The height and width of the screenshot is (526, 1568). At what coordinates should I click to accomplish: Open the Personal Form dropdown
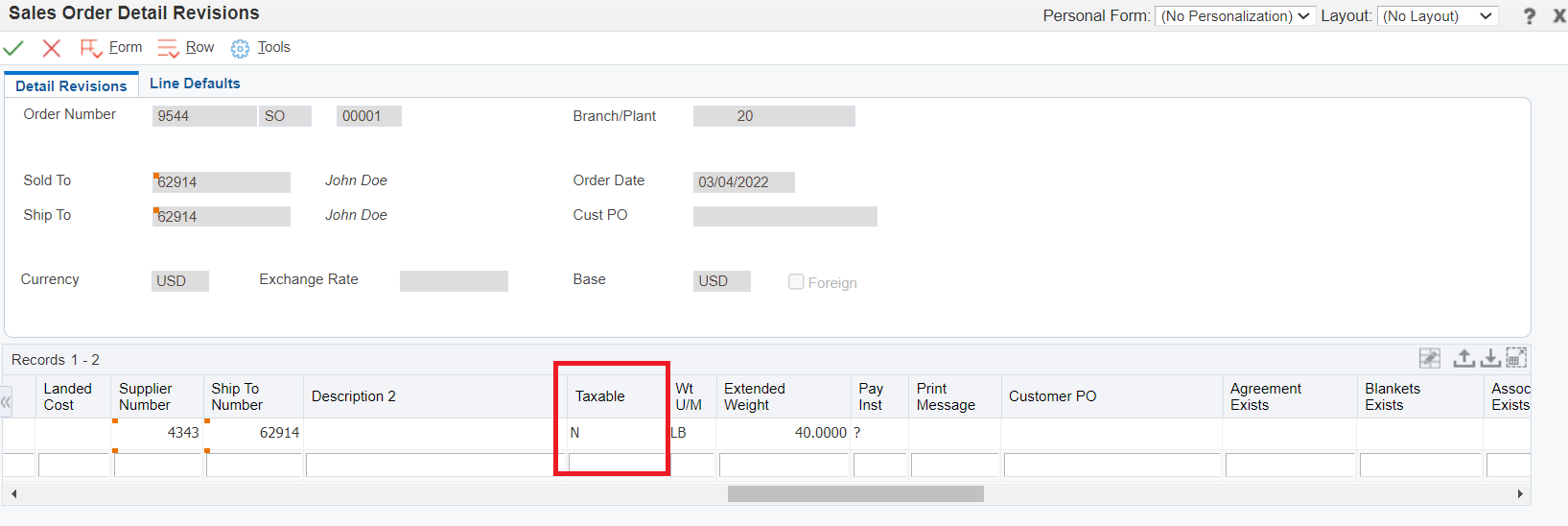[1234, 16]
